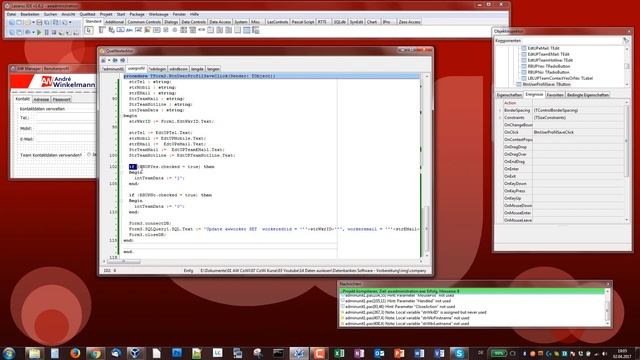Click the message 'Local variable strWkrID is assigned but never used'
The image size is (640, 360).
point(416,312)
